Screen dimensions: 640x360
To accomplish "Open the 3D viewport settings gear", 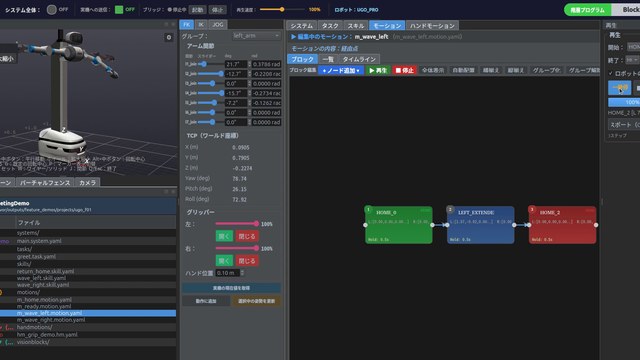I will [169, 38].
